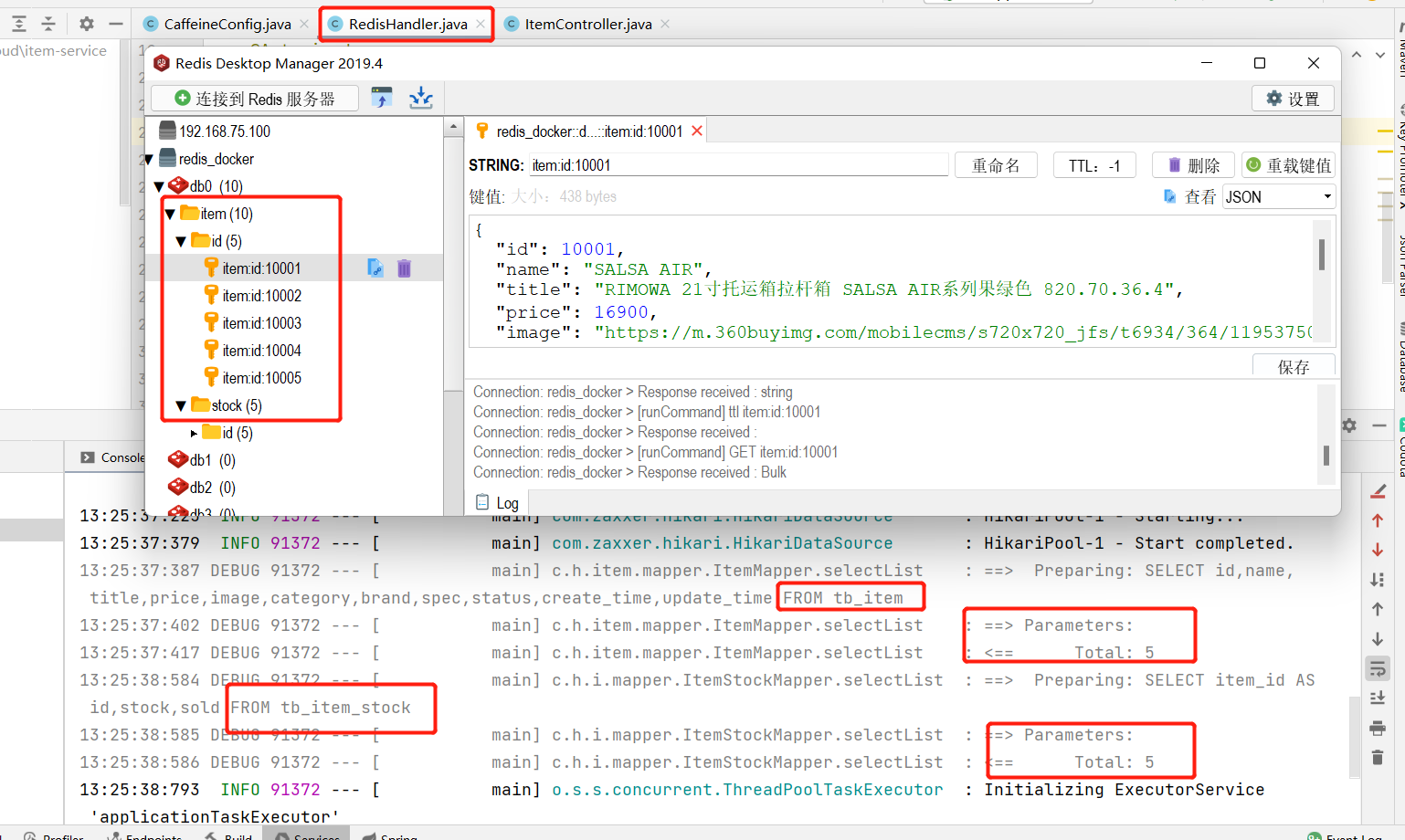Click the purple trash delete key button
Screen dimensions: 1405x840
pos(1193,165)
